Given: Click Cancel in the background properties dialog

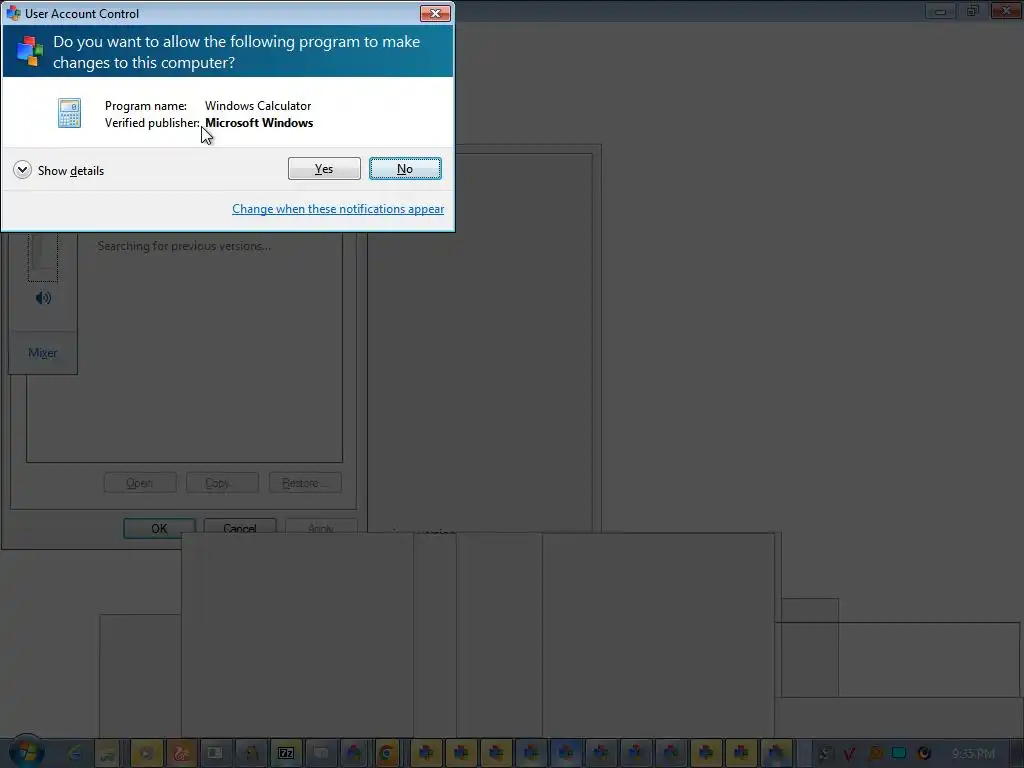Looking at the screenshot, I should click(240, 528).
